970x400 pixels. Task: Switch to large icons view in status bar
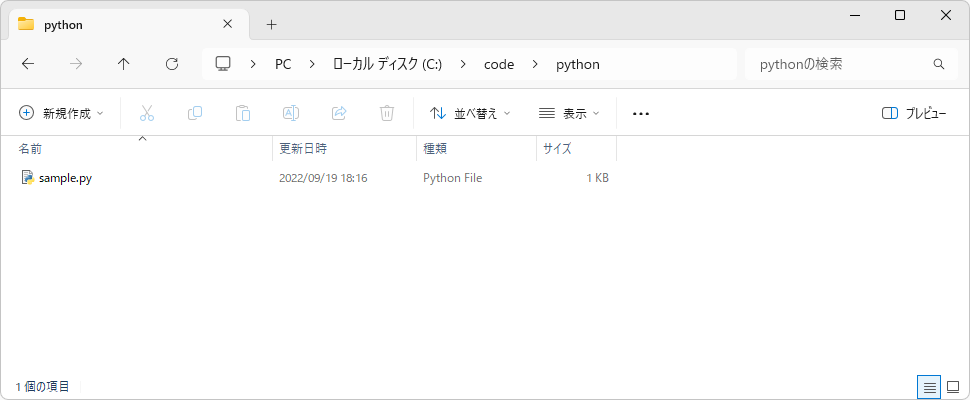point(953,387)
